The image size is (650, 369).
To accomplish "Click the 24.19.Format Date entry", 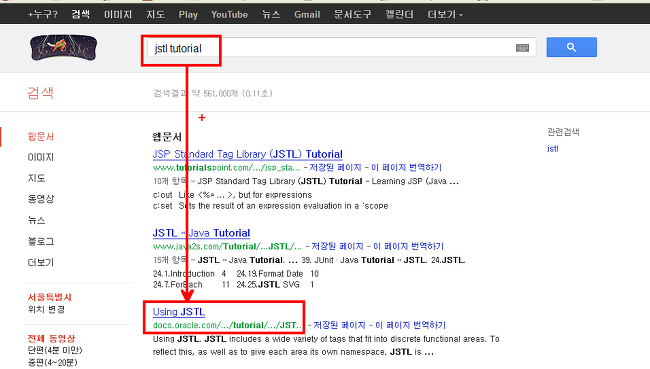I will tap(269, 274).
